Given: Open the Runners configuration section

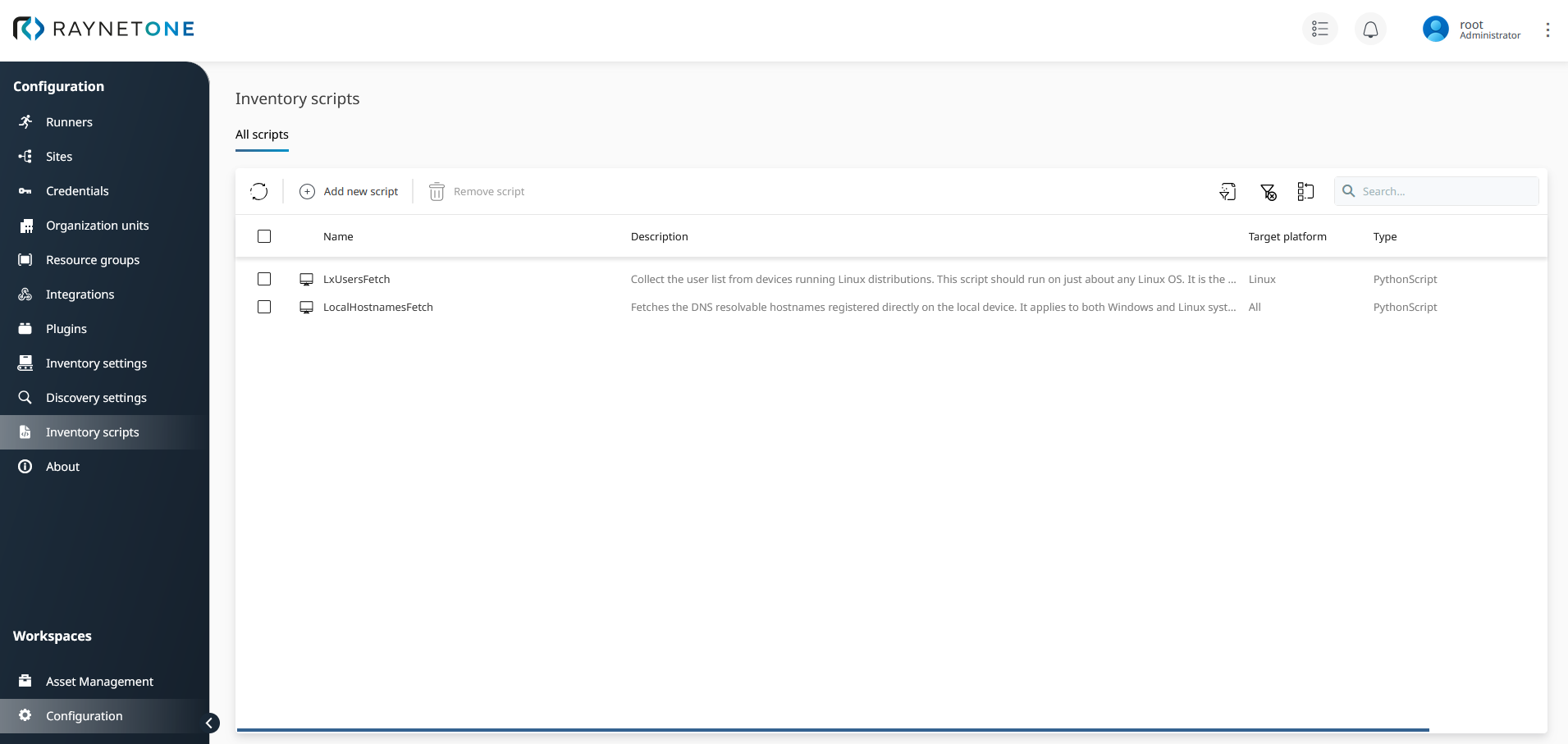Looking at the screenshot, I should (x=69, y=121).
